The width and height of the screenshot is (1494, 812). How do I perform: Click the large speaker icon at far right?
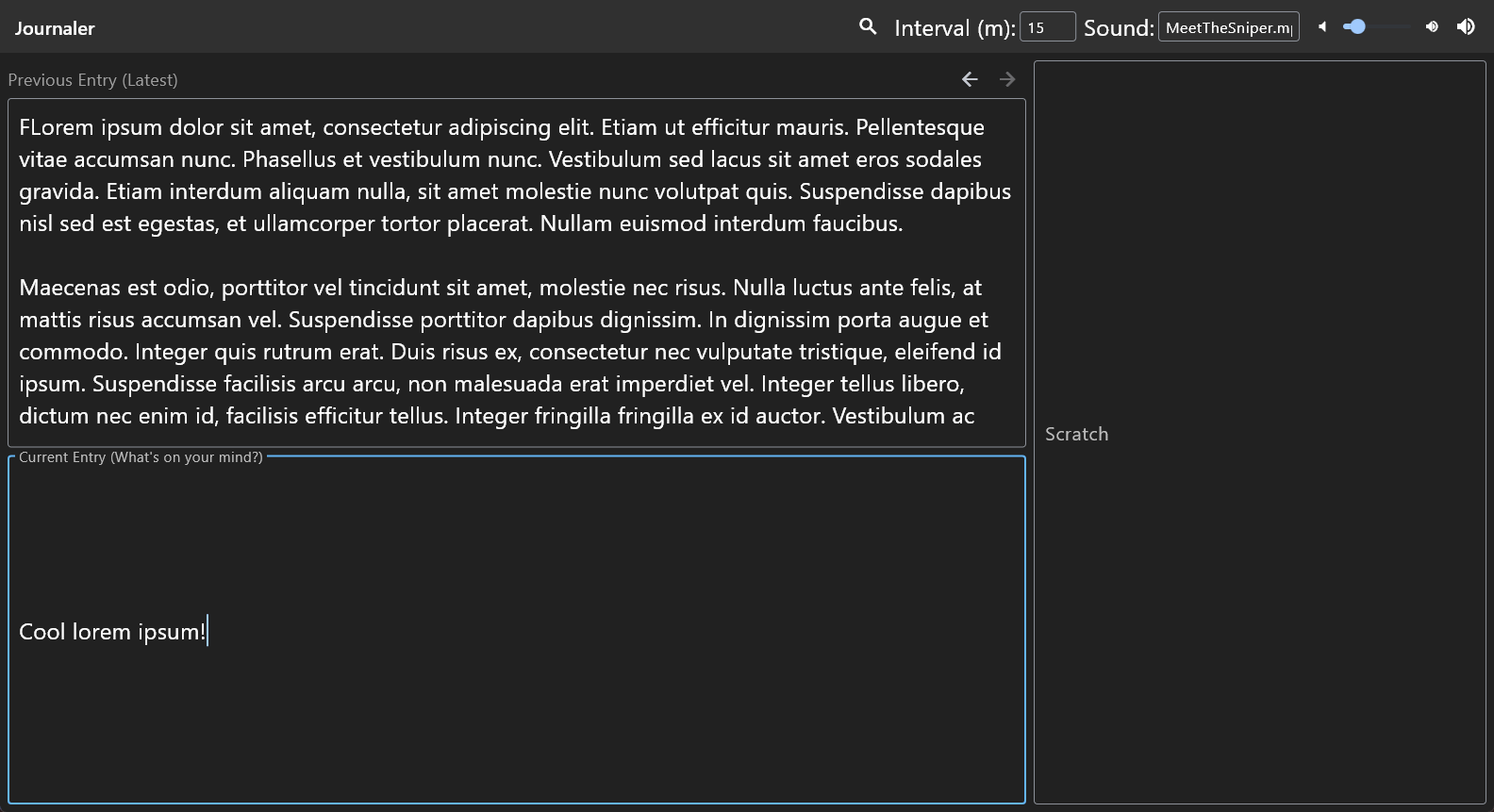pyautogui.click(x=1466, y=26)
